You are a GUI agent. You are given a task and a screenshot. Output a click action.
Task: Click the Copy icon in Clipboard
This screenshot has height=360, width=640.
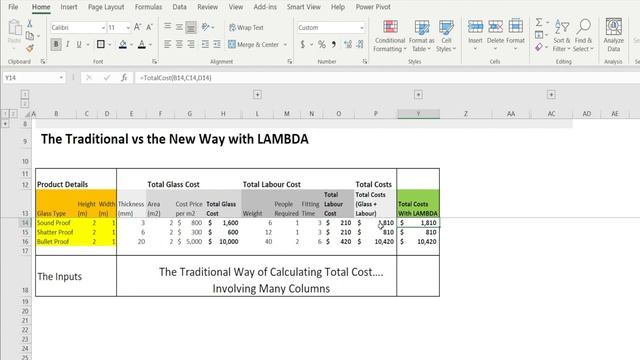[x=30, y=36]
